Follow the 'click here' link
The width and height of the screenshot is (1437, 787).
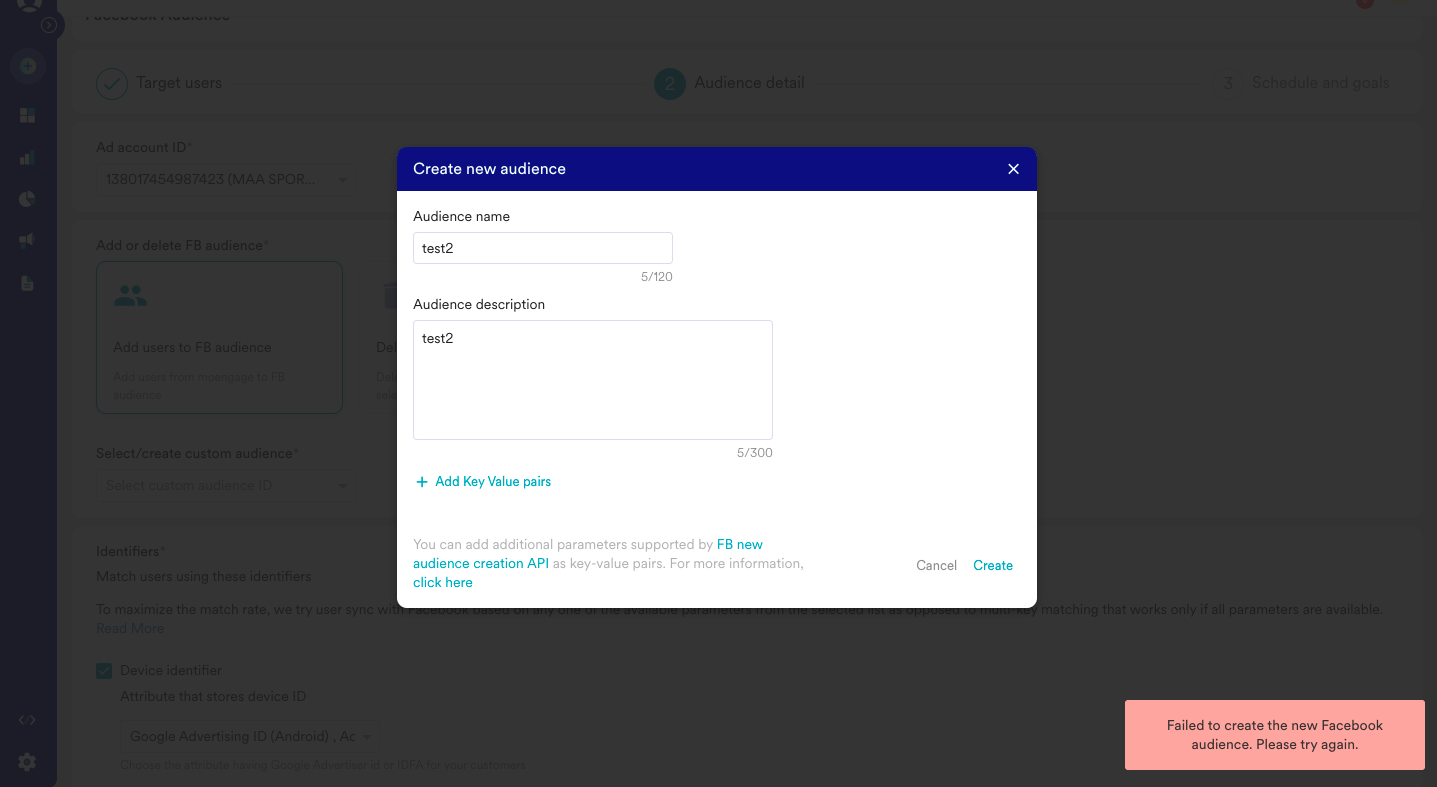click(x=443, y=582)
